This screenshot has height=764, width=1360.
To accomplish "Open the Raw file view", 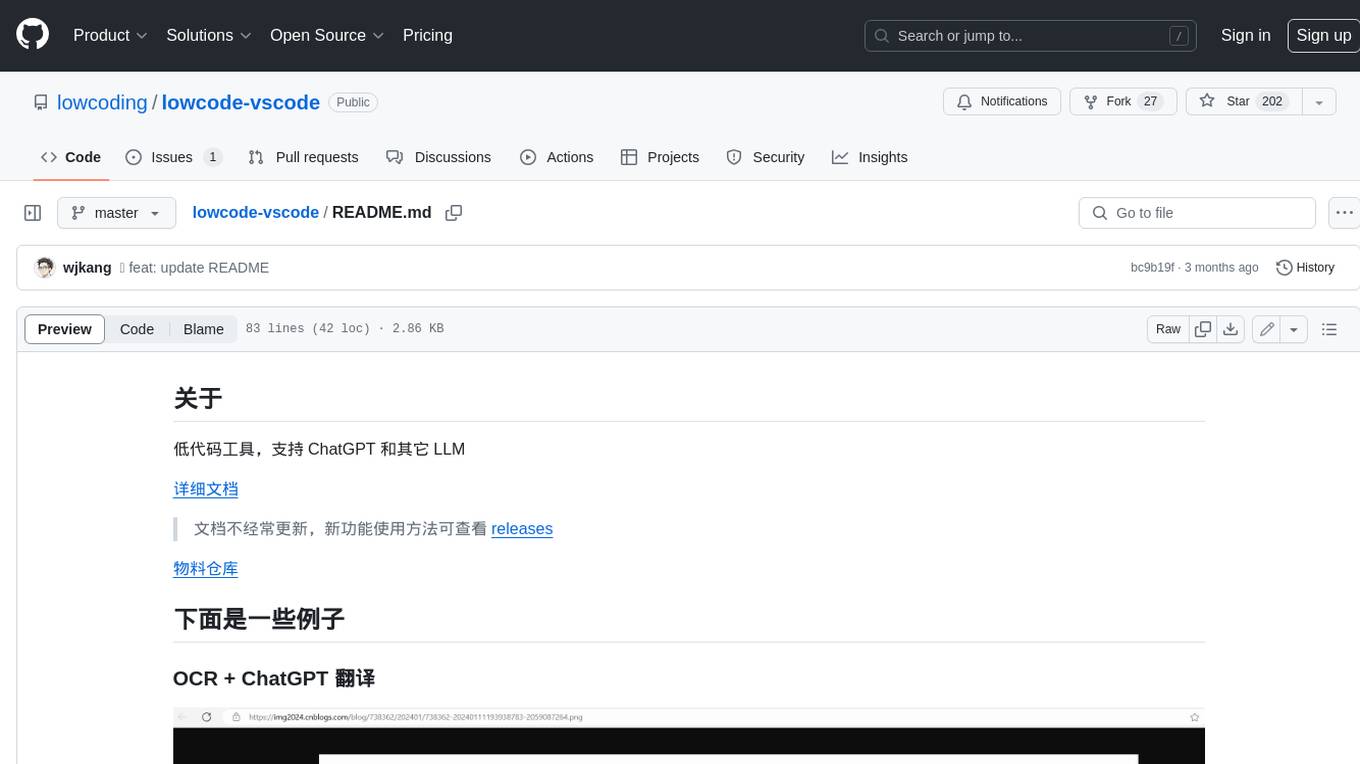I will [1168, 329].
